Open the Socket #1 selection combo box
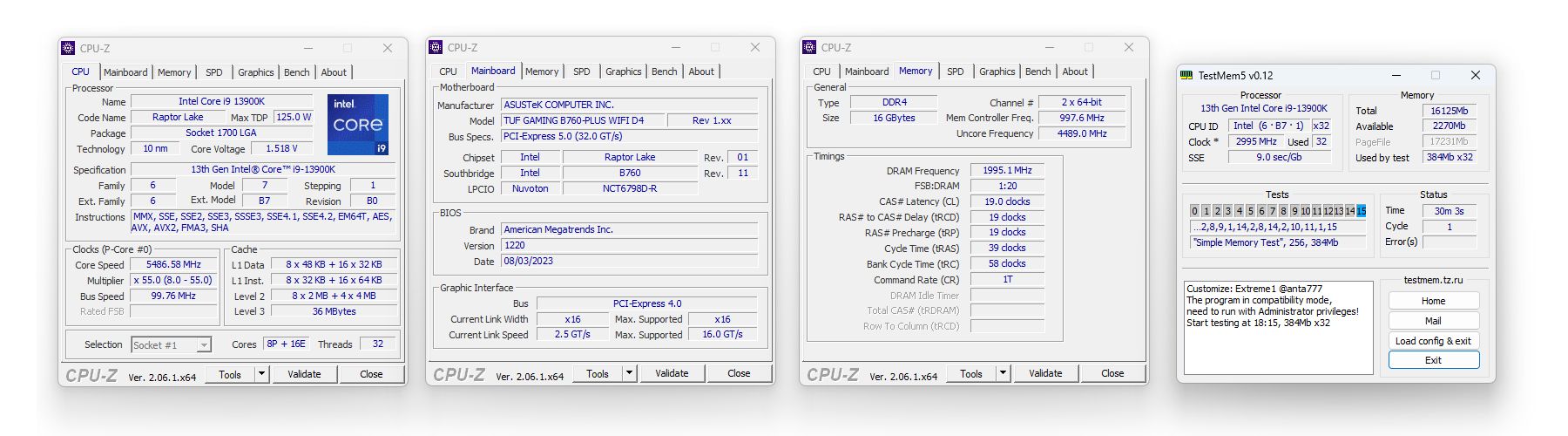Screen dimensions: 1568x436 click(171, 345)
